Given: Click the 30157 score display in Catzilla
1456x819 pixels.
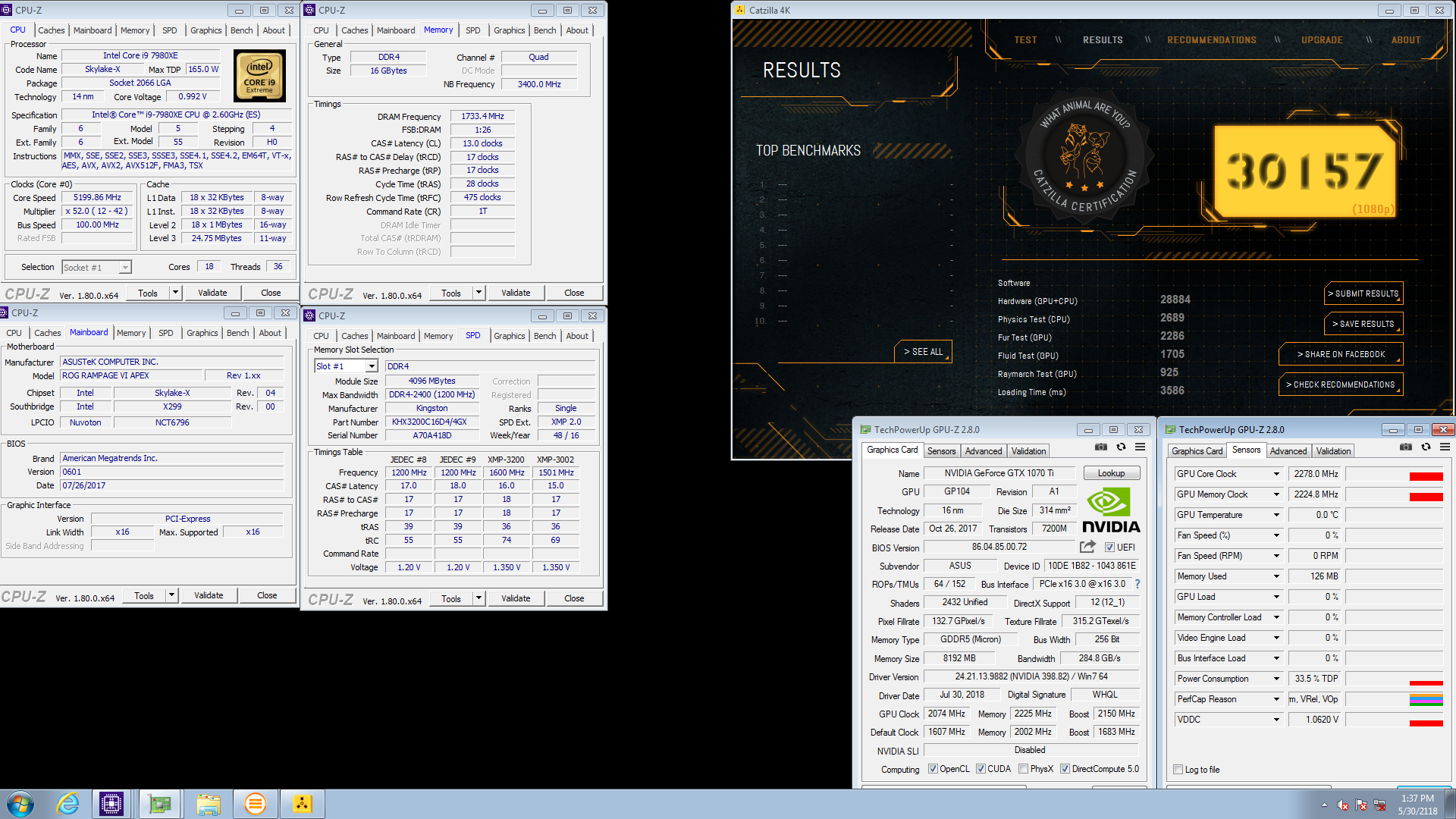Looking at the screenshot, I should [x=1304, y=172].
